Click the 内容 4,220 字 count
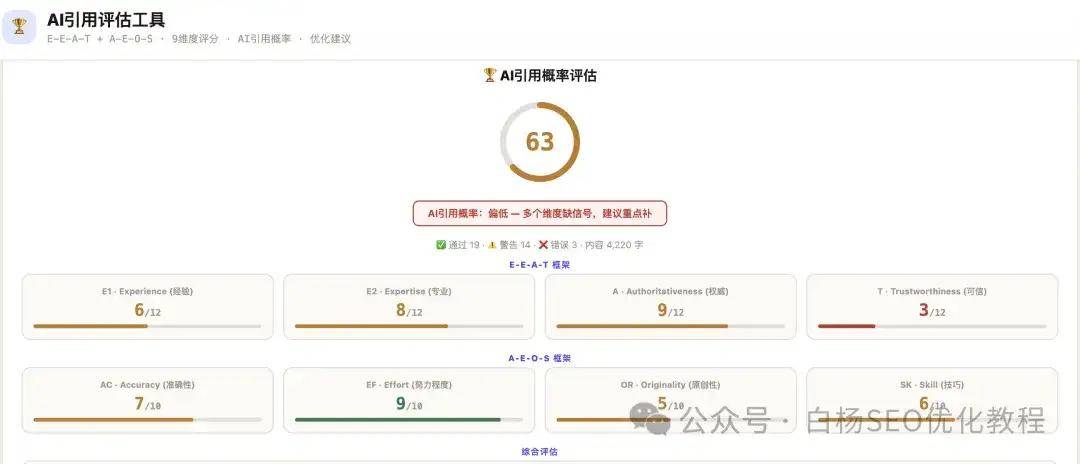This screenshot has width=1080, height=464. point(614,244)
